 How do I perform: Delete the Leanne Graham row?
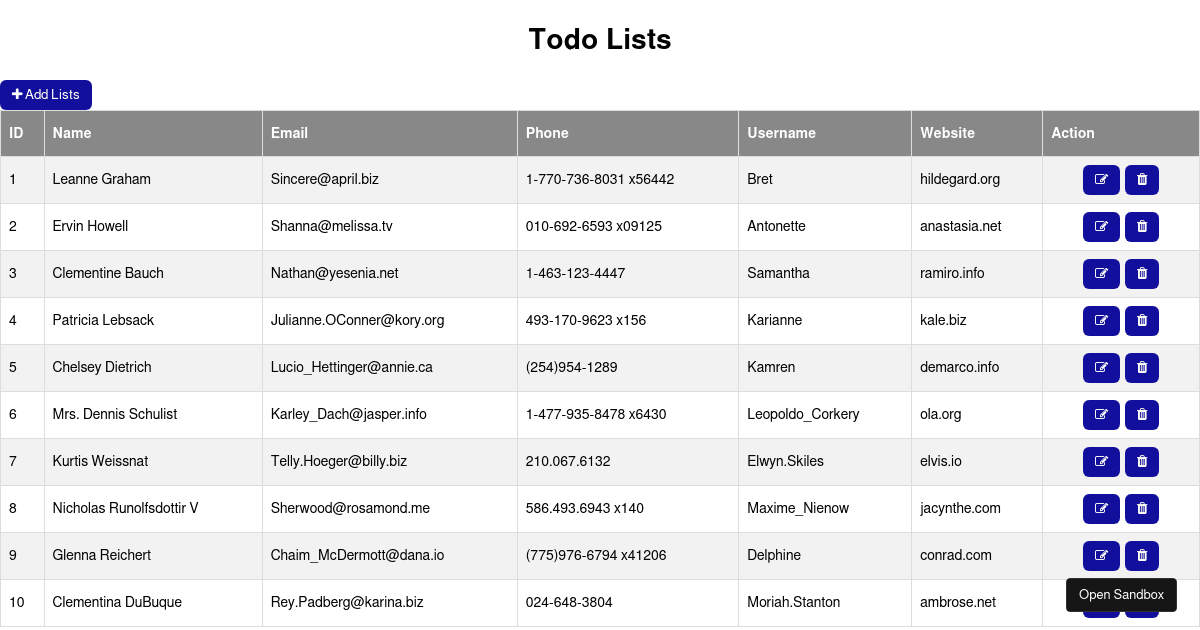[1142, 180]
